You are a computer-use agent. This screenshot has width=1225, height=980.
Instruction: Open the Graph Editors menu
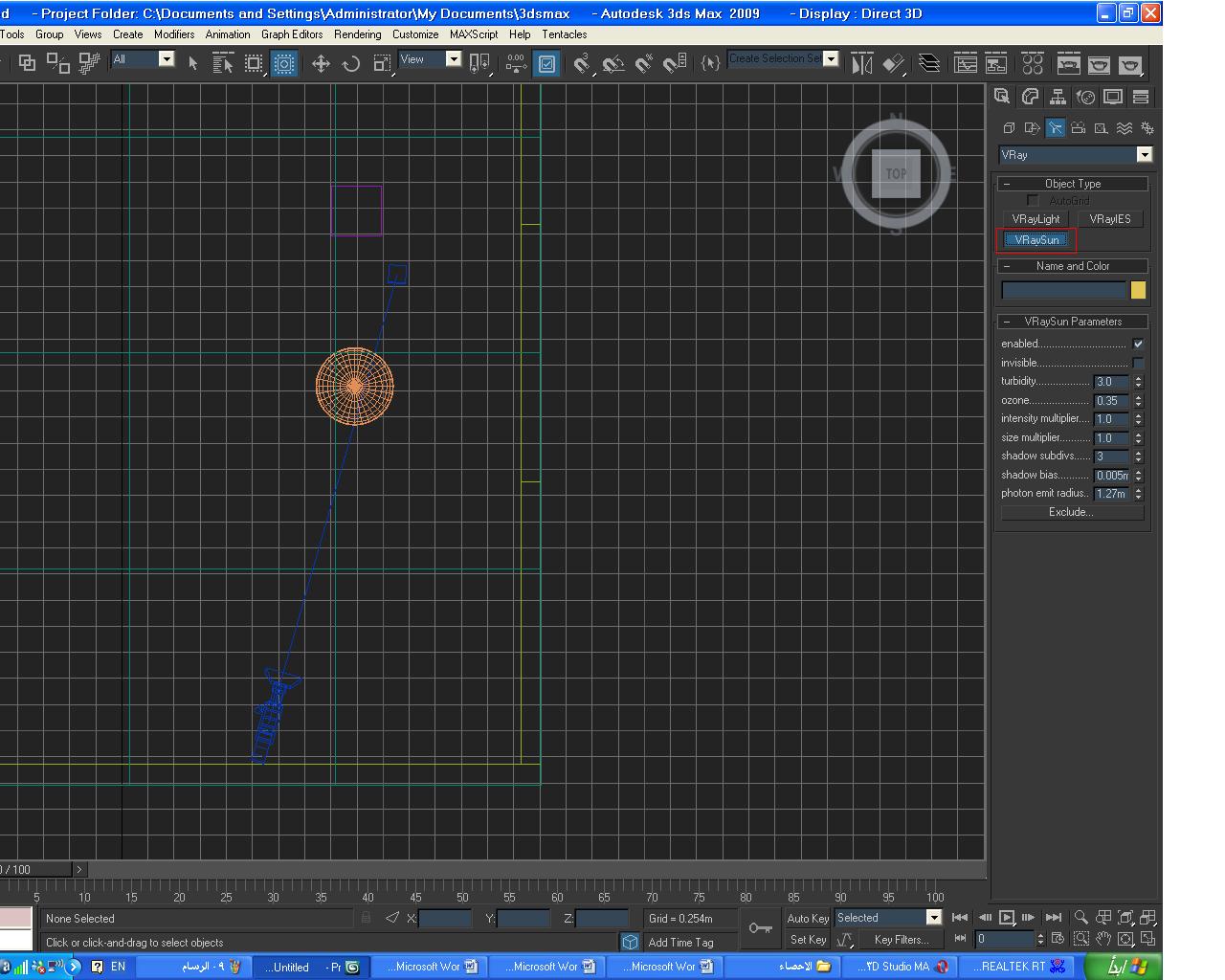point(292,34)
